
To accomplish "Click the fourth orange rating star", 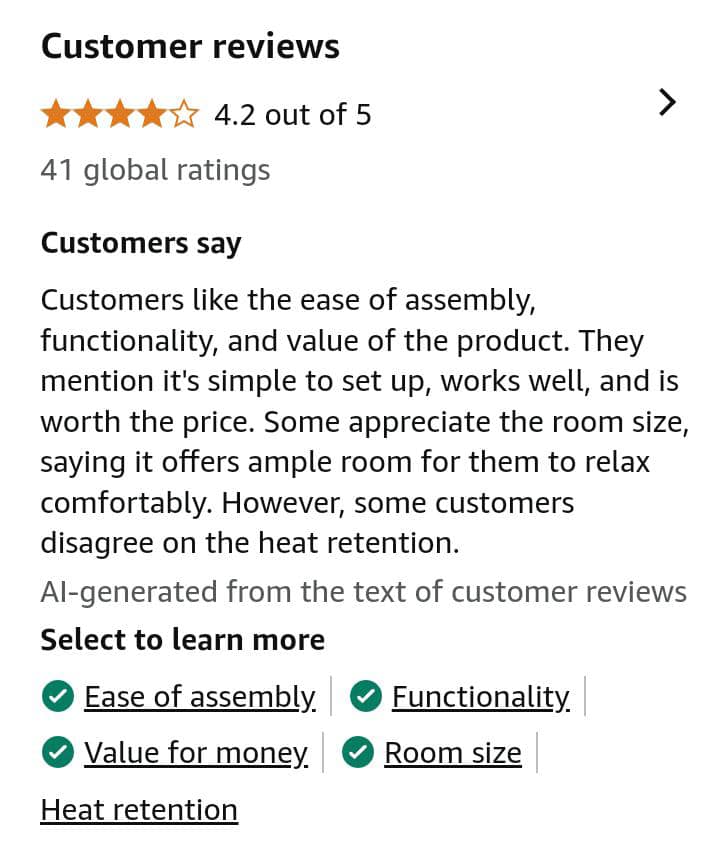I will [x=152, y=115].
